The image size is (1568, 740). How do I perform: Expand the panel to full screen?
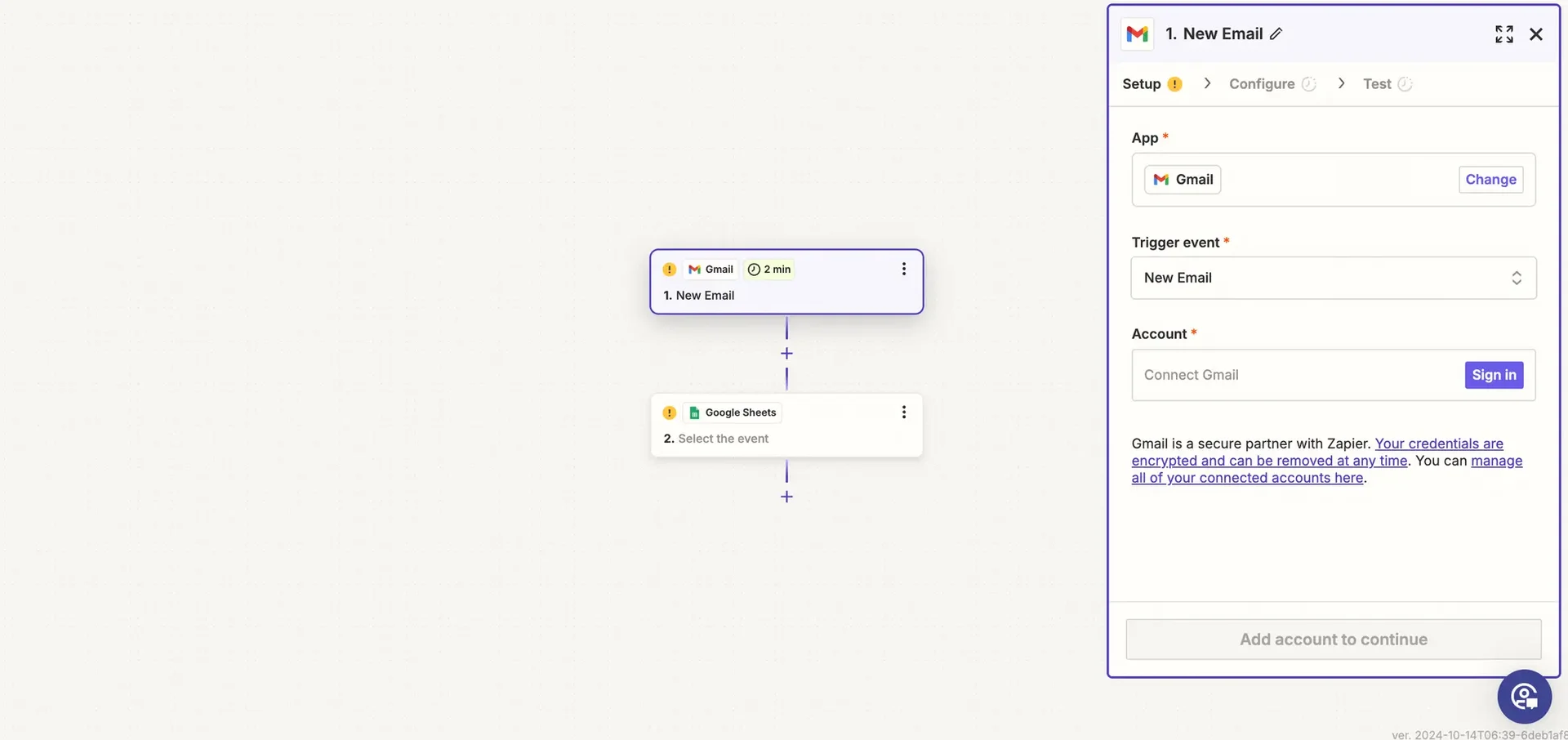pos(1503,33)
